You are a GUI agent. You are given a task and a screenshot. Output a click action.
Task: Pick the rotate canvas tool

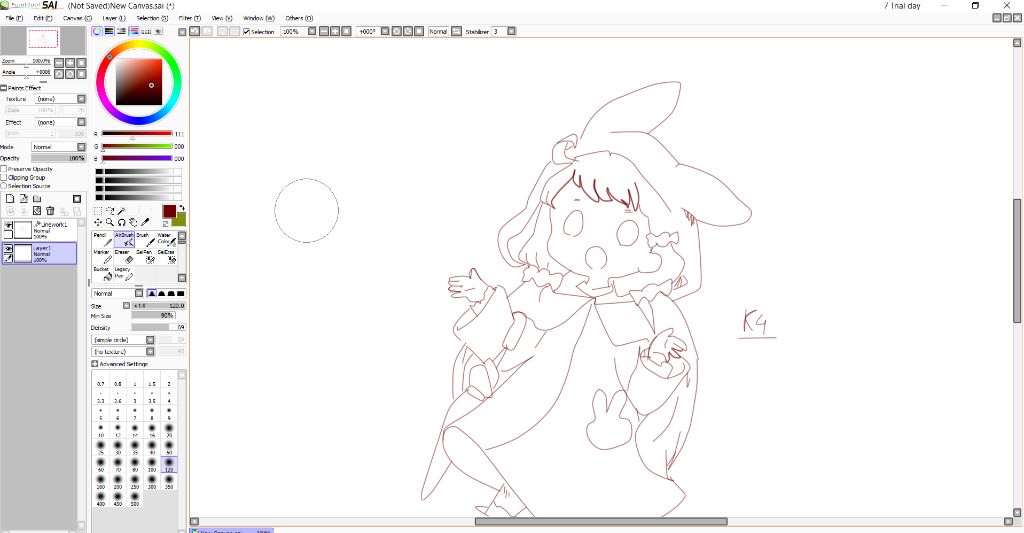[121, 223]
